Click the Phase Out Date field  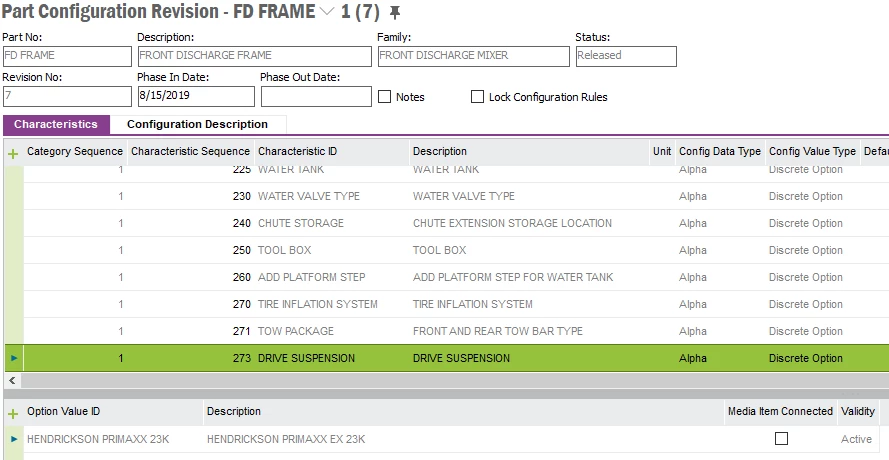tap(315, 97)
